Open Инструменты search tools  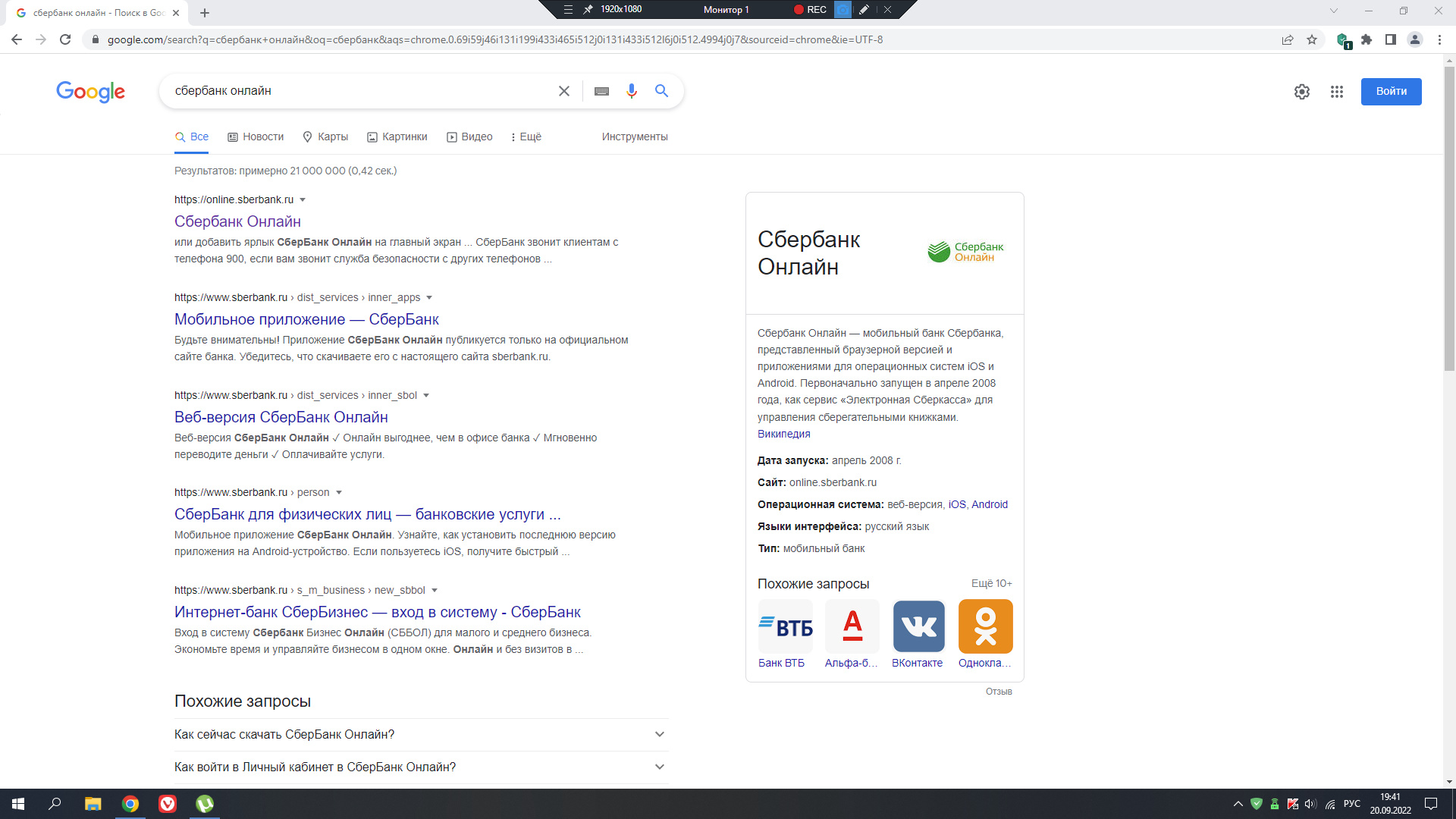[x=635, y=137]
